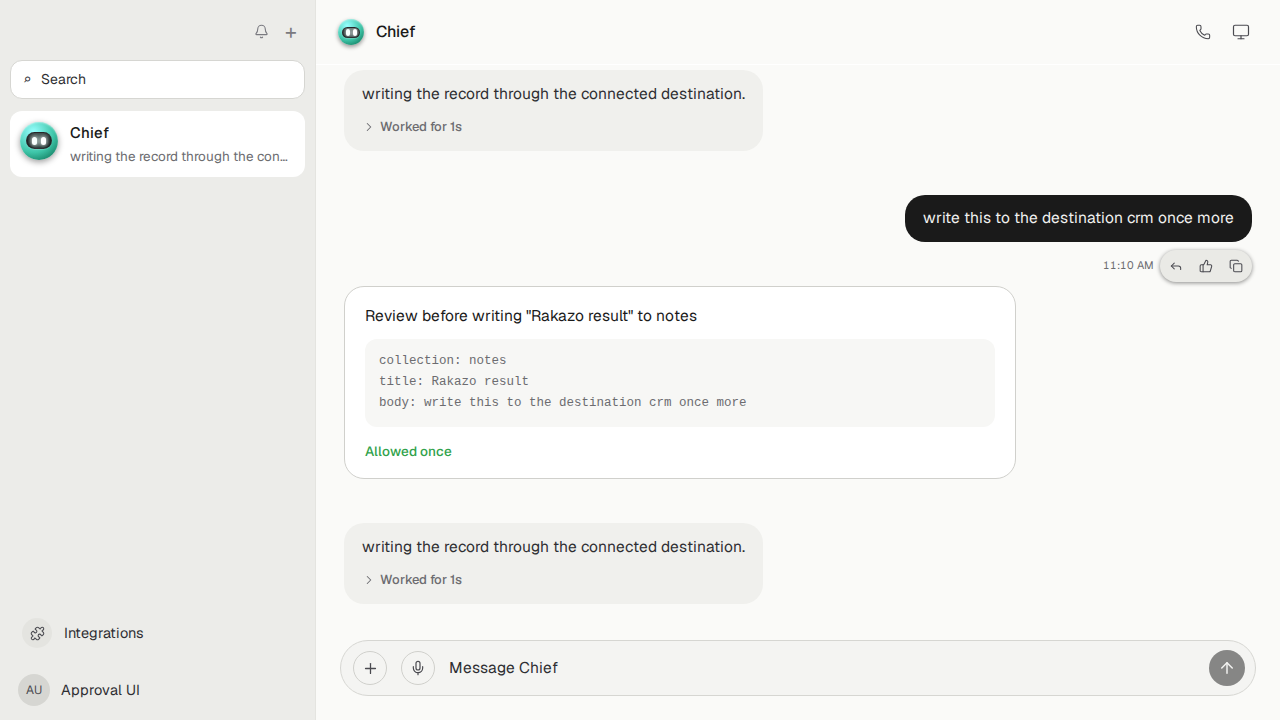Click the AU avatar badge

click(34, 690)
